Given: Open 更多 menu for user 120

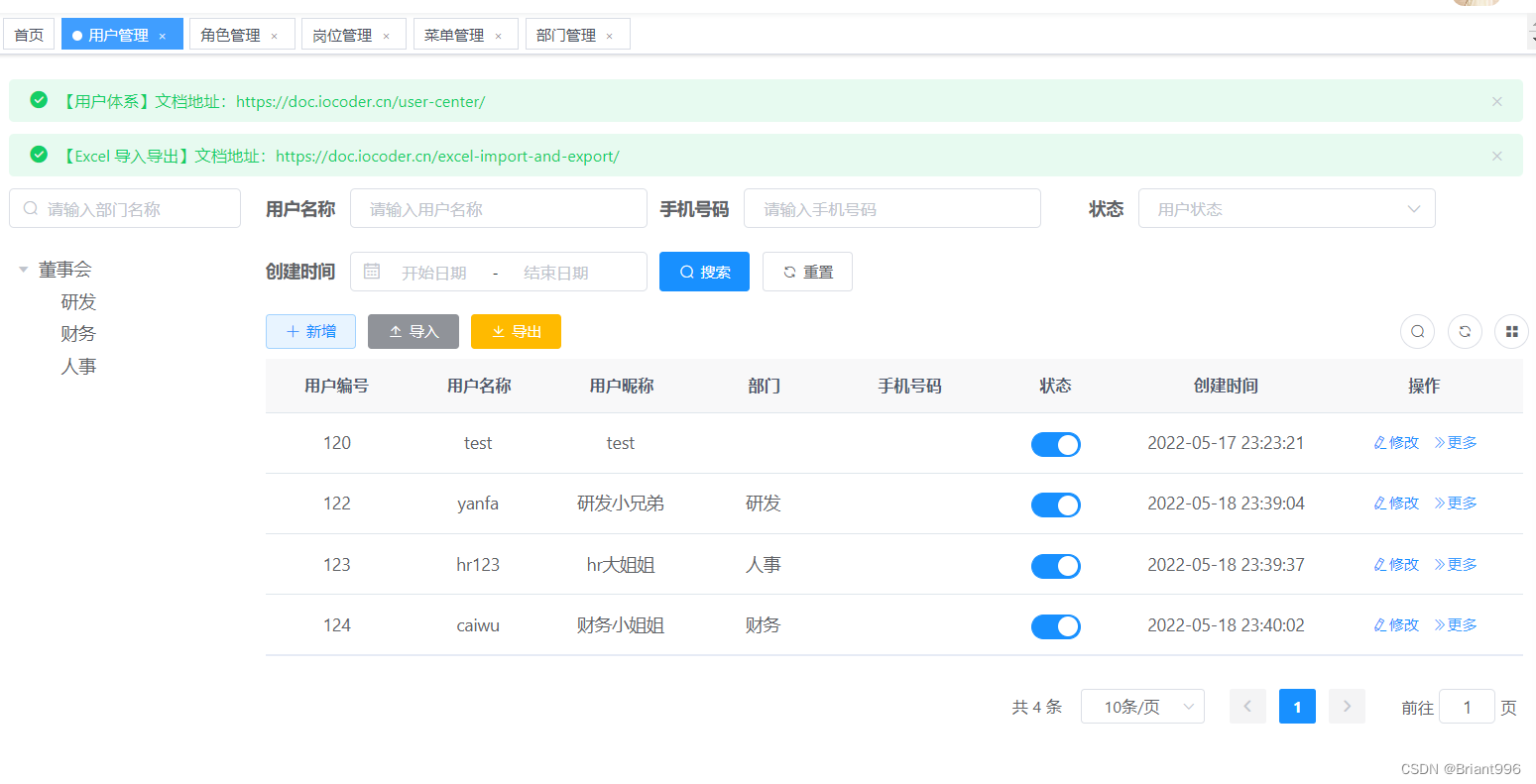Looking at the screenshot, I should tap(1456, 442).
